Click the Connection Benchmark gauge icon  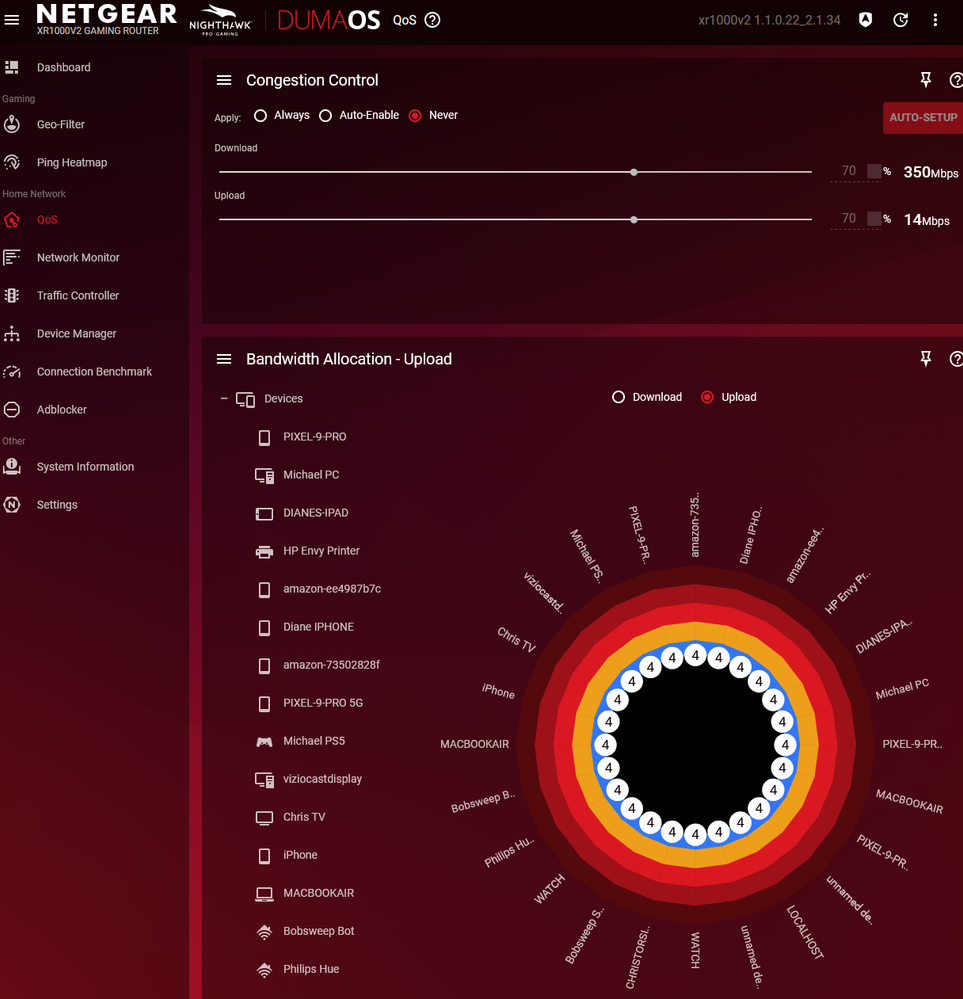pyautogui.click(x=11, y=371)
